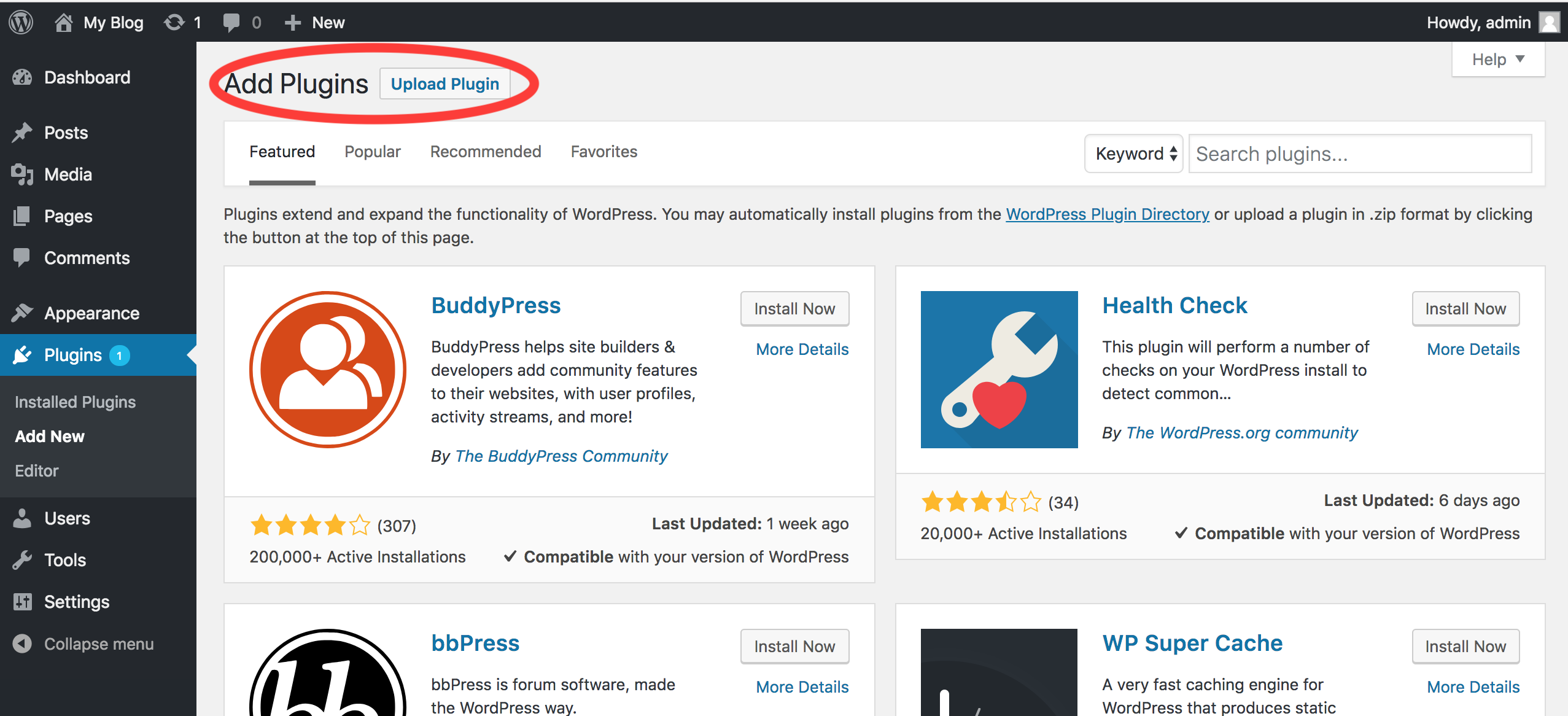This screenshot has height=716, width=1568.
Task: Open The WordPress.org community author link
Action: 1242,433
